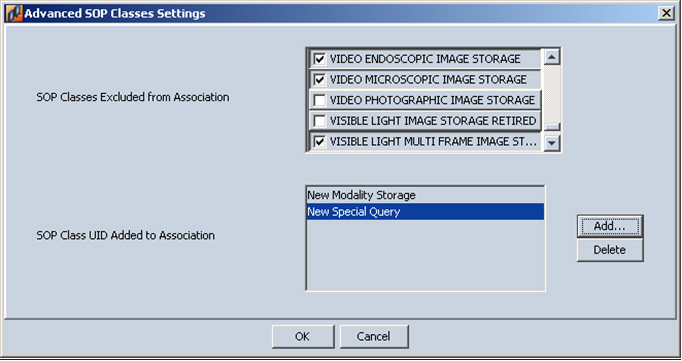Toggle VISIBLE LIGHT MULTI FRAME IMAGE checkbox

tap(320, 141)
